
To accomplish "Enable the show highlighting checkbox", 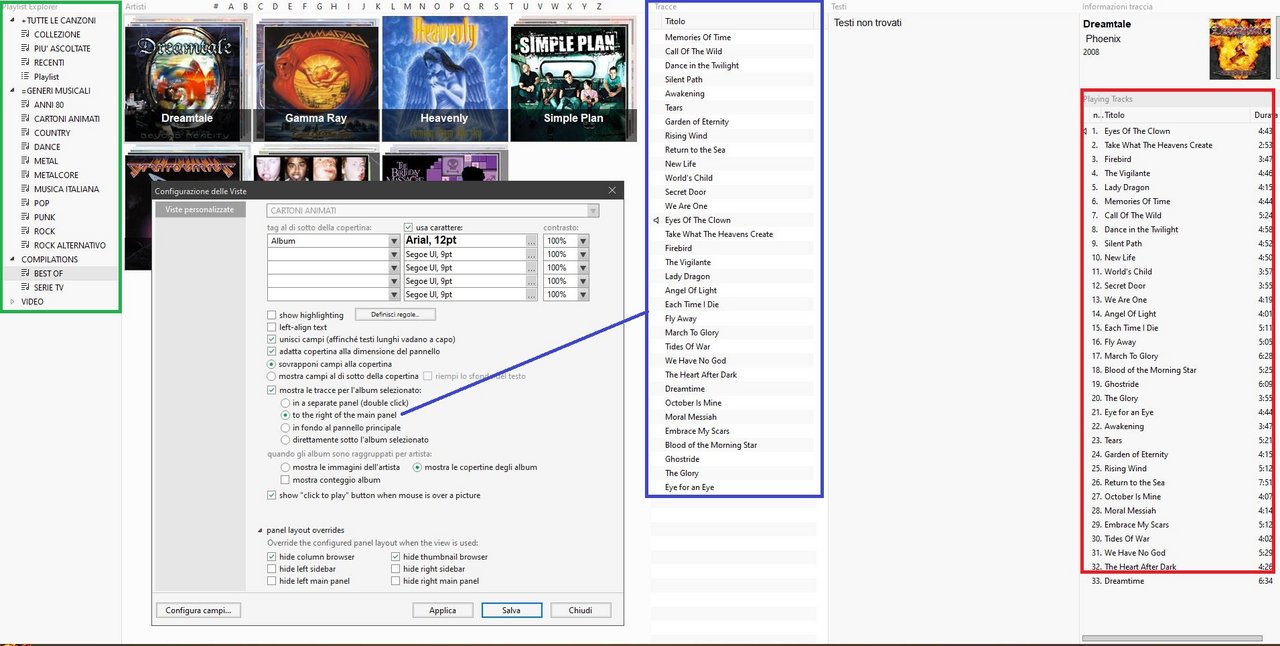I will point(272,315).
